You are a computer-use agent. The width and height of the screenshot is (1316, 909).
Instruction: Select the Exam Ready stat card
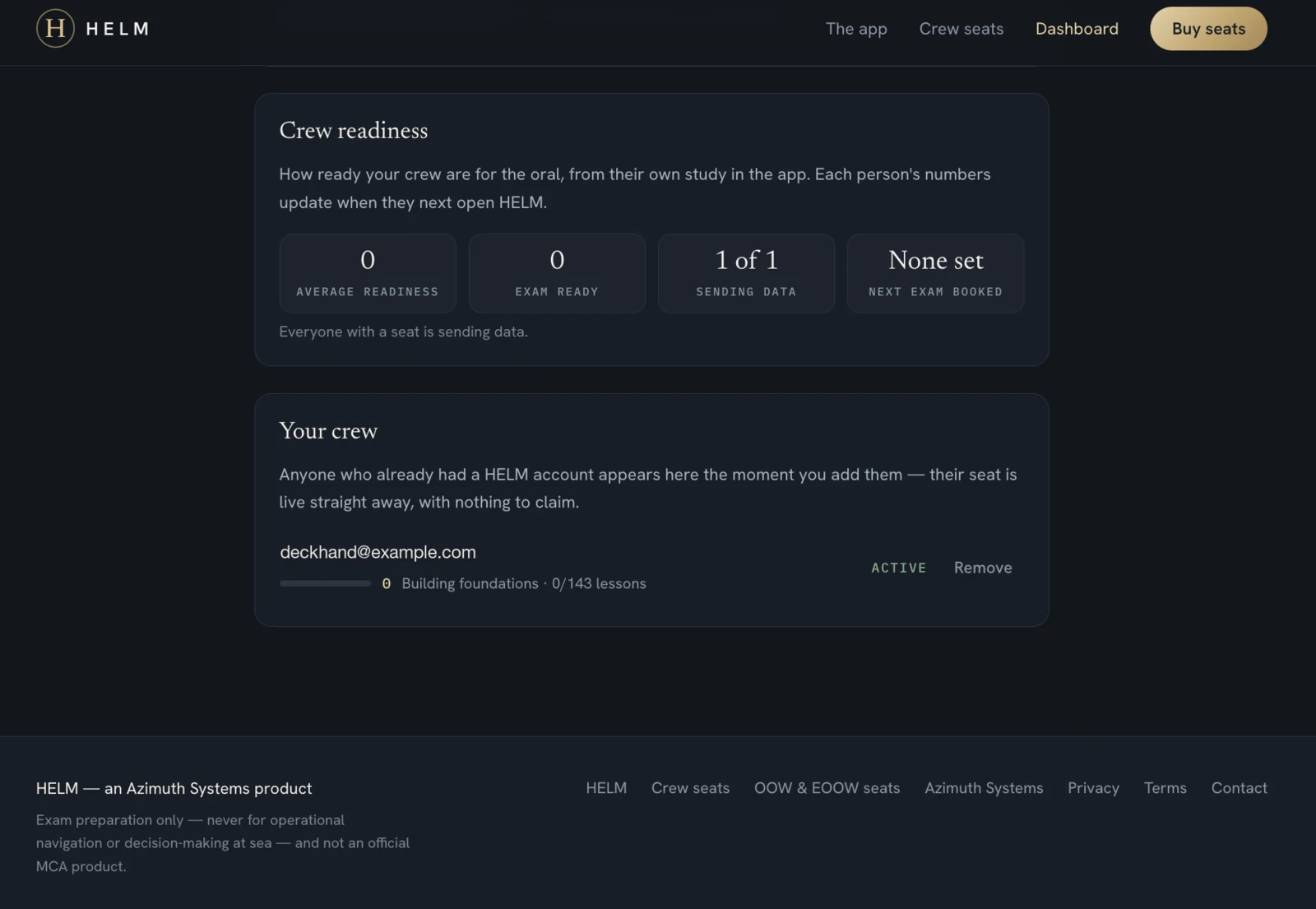557,273
